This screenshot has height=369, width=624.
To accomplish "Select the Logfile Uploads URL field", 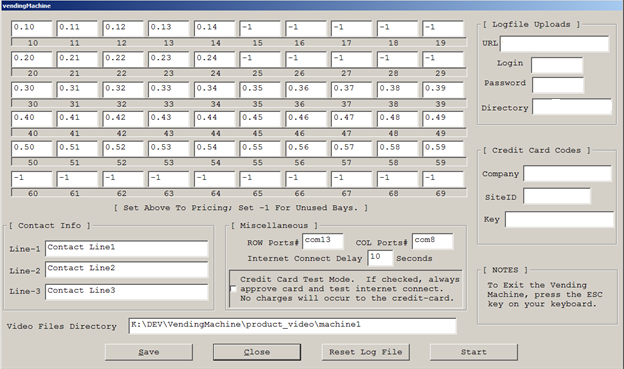I will pos(554,44).
